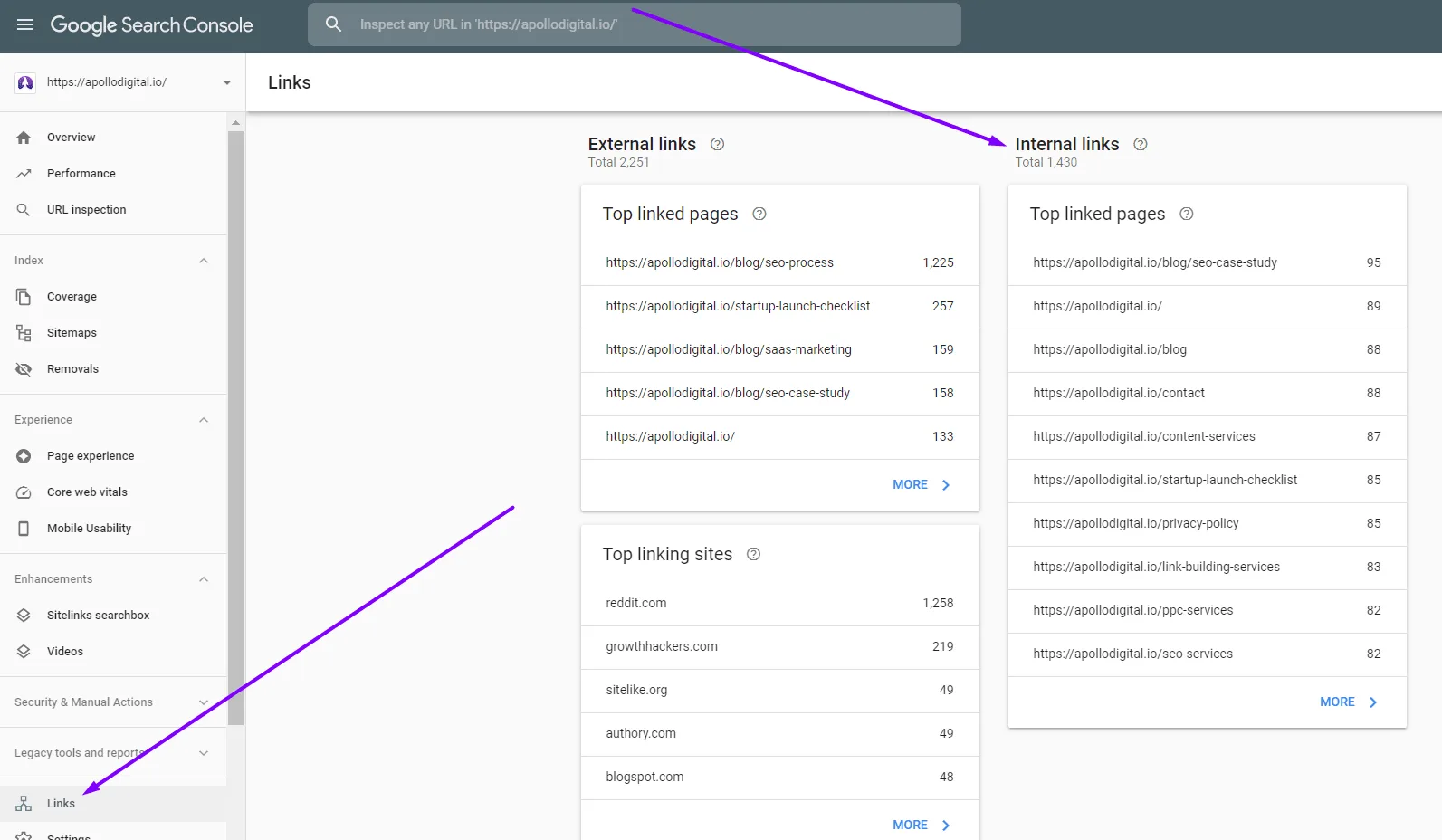Open help icon beside Internal links heading
The image size is (1442, 840).
tap(1141, 144)
